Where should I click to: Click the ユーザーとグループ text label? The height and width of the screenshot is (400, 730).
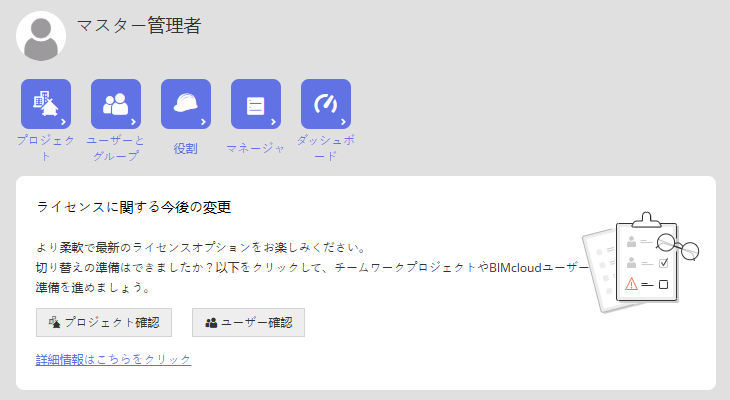click(x=116, y=148)
